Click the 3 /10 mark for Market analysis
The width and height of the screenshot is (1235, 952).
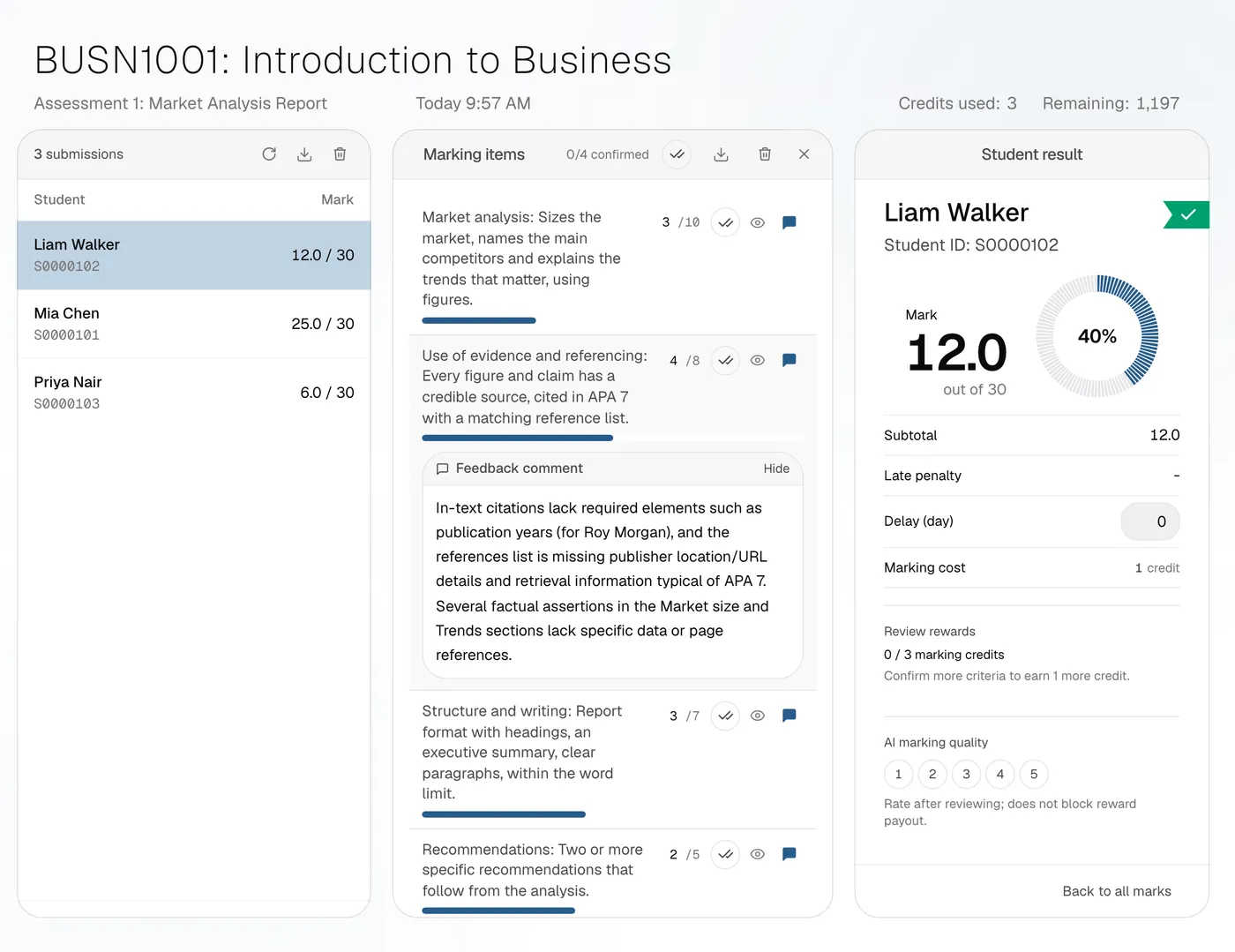(680, 222)
